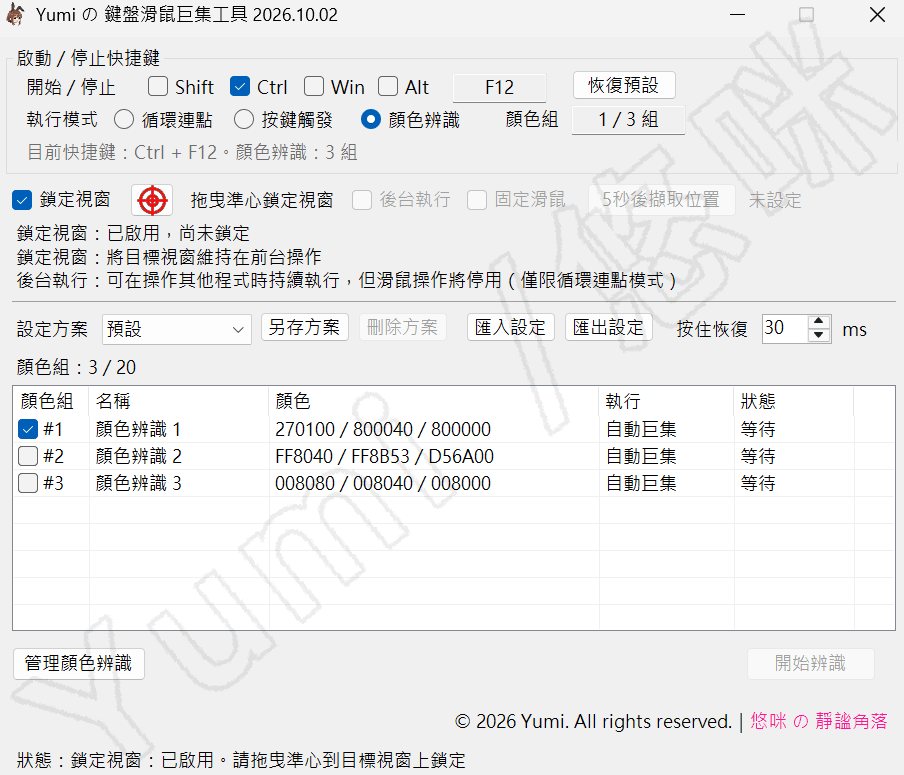The image size is (904, 775).
Task: Increase the 按住恢復 ms value
Action: tap(819, 322)
